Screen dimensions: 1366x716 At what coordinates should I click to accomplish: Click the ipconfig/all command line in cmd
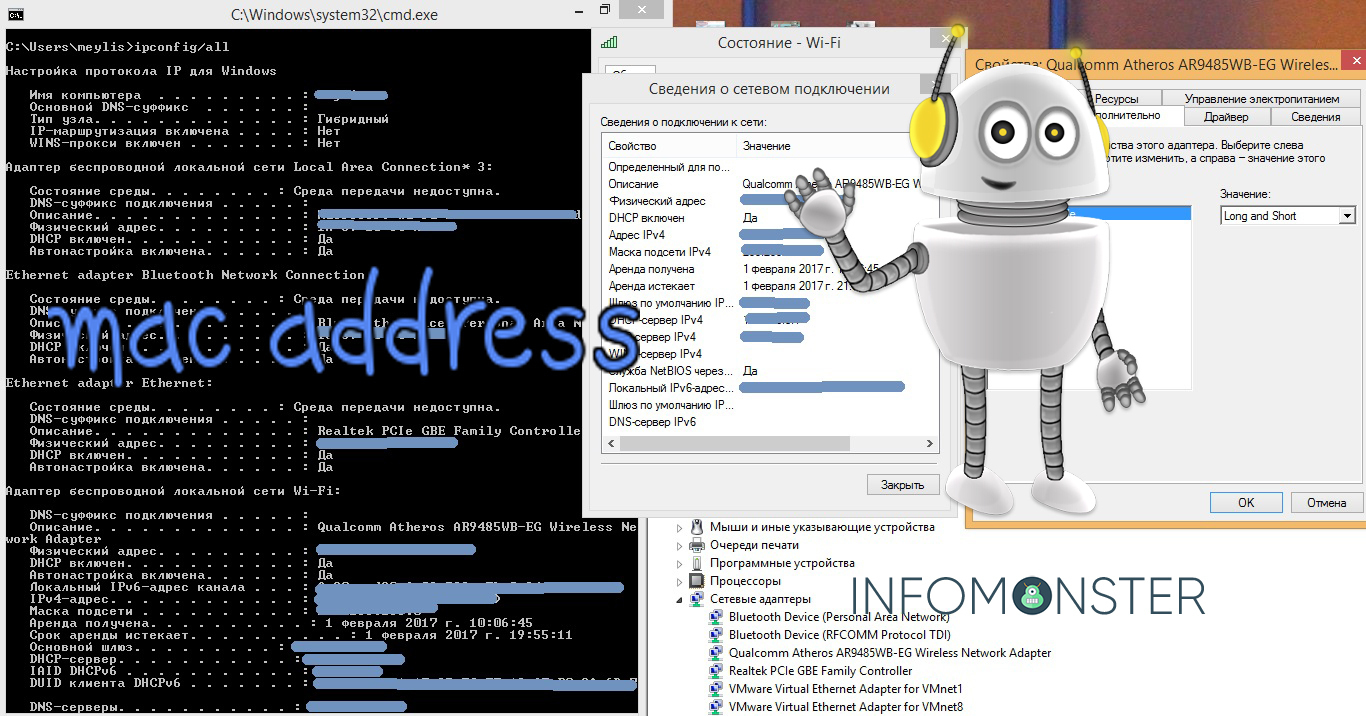coord(117,47)
